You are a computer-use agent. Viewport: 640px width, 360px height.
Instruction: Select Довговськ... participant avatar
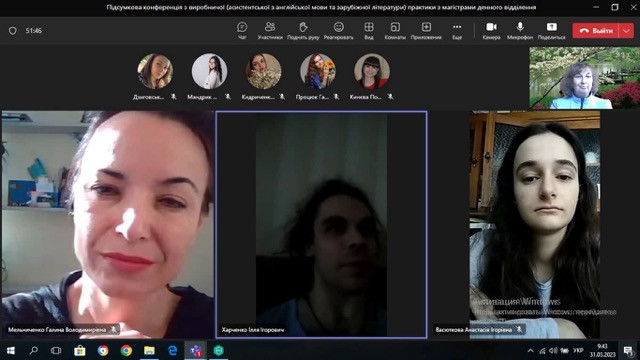[155, 71]
